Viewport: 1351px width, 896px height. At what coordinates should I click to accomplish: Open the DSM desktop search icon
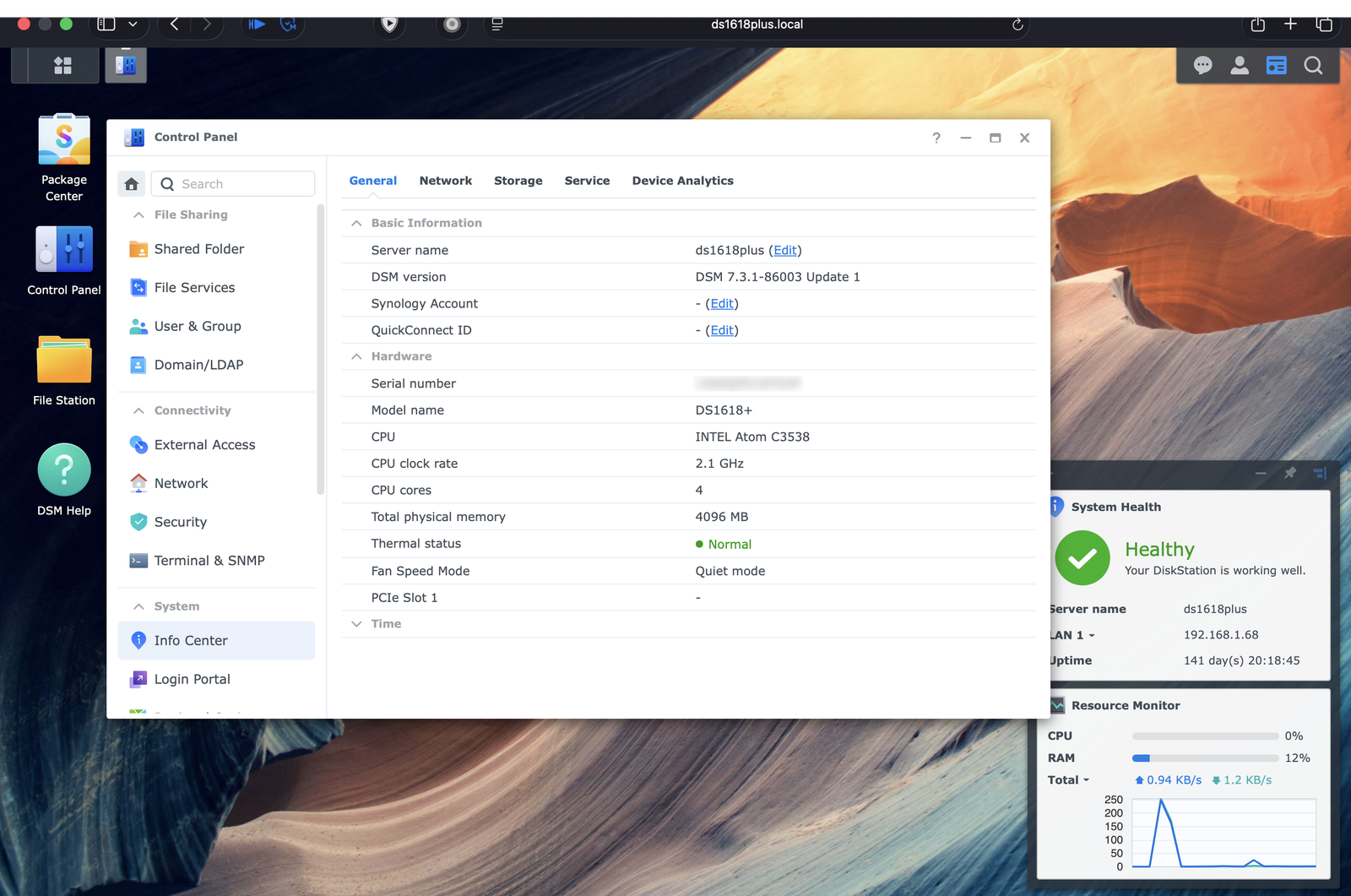pyautogui.click(x=1313, y=65)
